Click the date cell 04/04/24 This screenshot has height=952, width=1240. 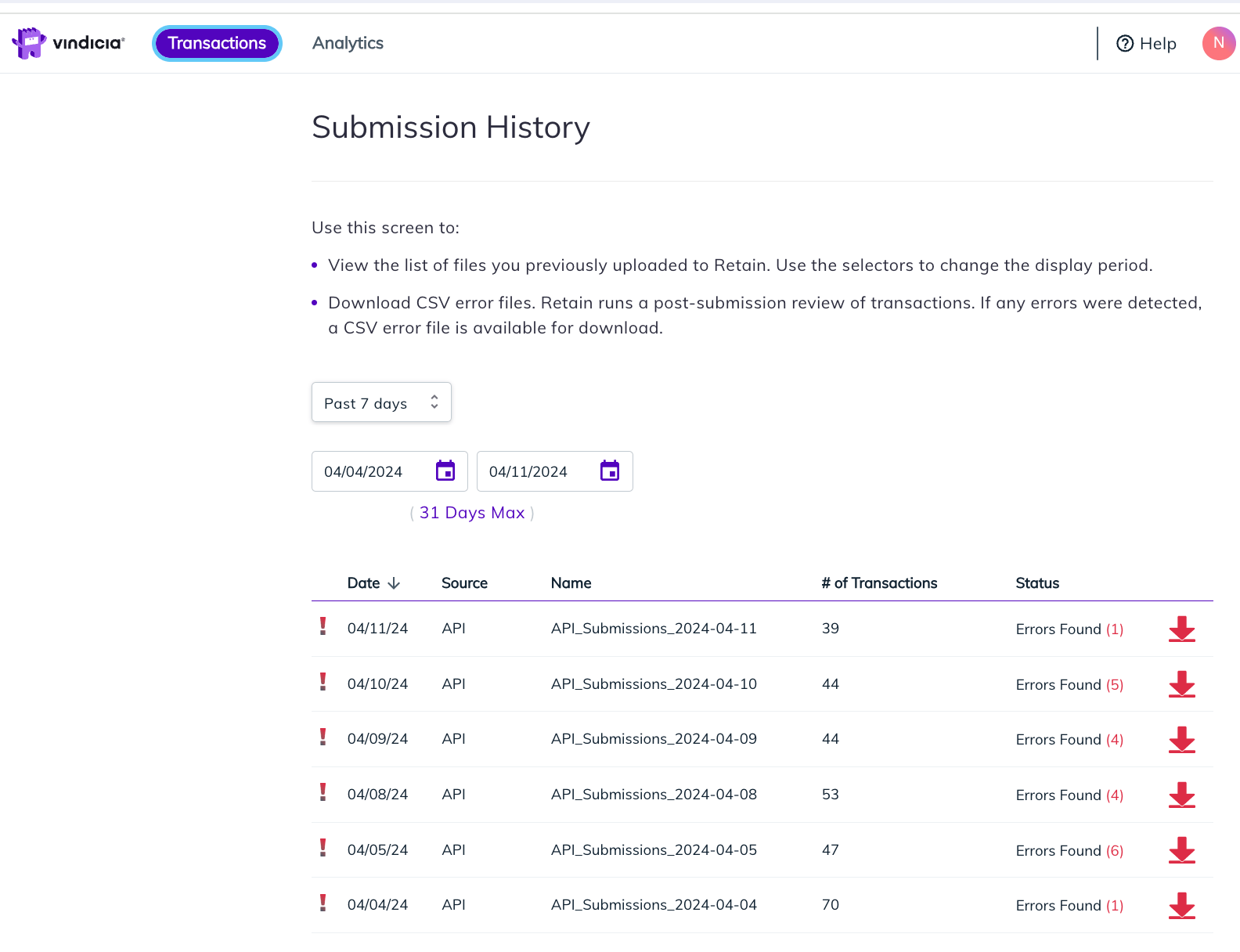pyautogui.click(x=377, y=905)
